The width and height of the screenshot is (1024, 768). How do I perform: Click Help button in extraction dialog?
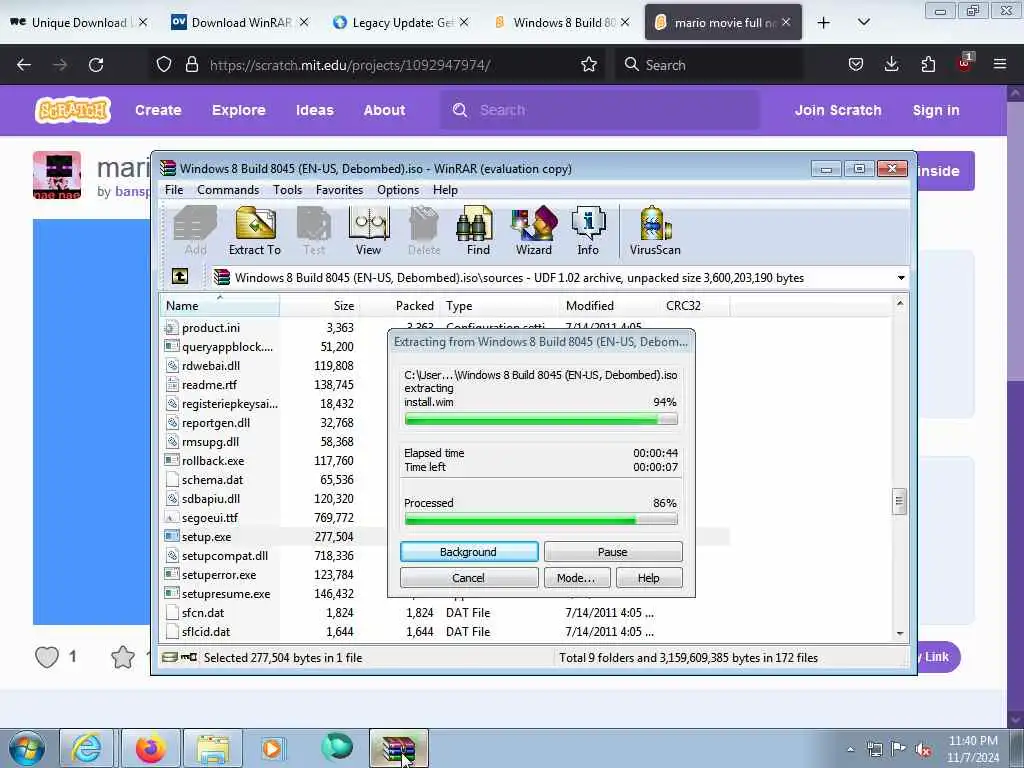[x=648, y=578]
